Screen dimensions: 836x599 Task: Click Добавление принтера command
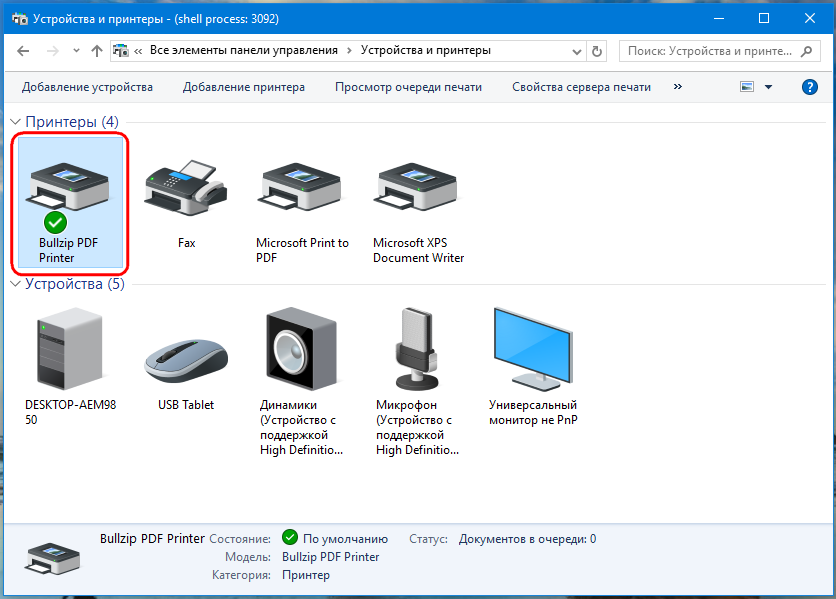244,87
